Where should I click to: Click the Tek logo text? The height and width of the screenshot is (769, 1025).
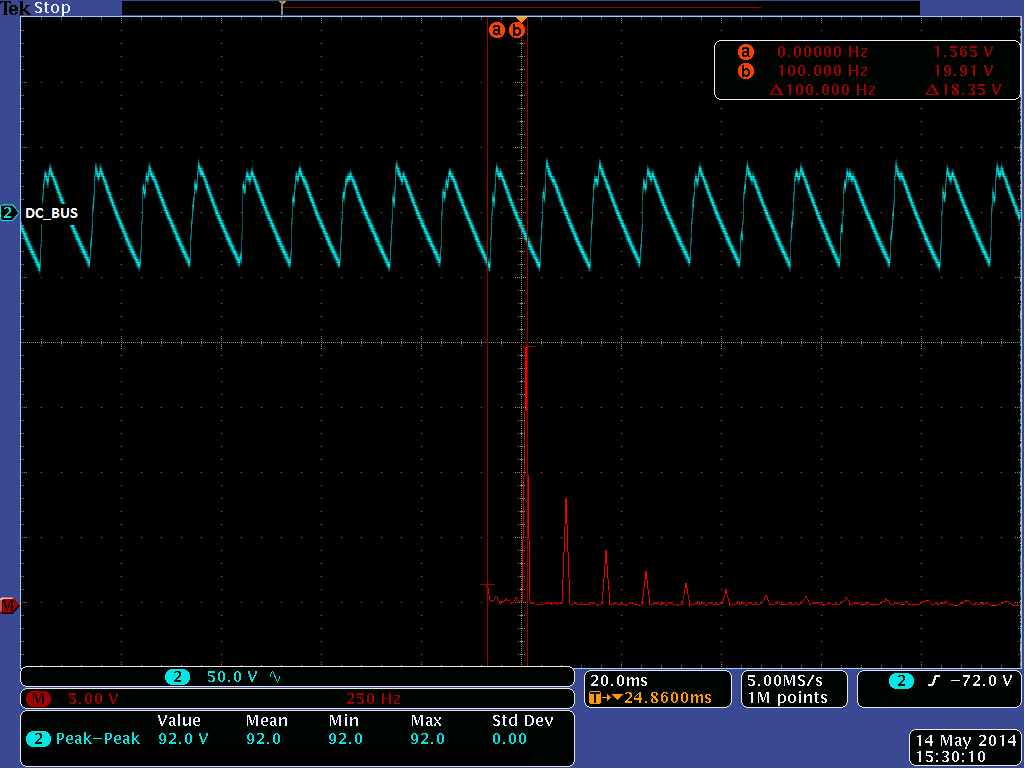(15, 9)
